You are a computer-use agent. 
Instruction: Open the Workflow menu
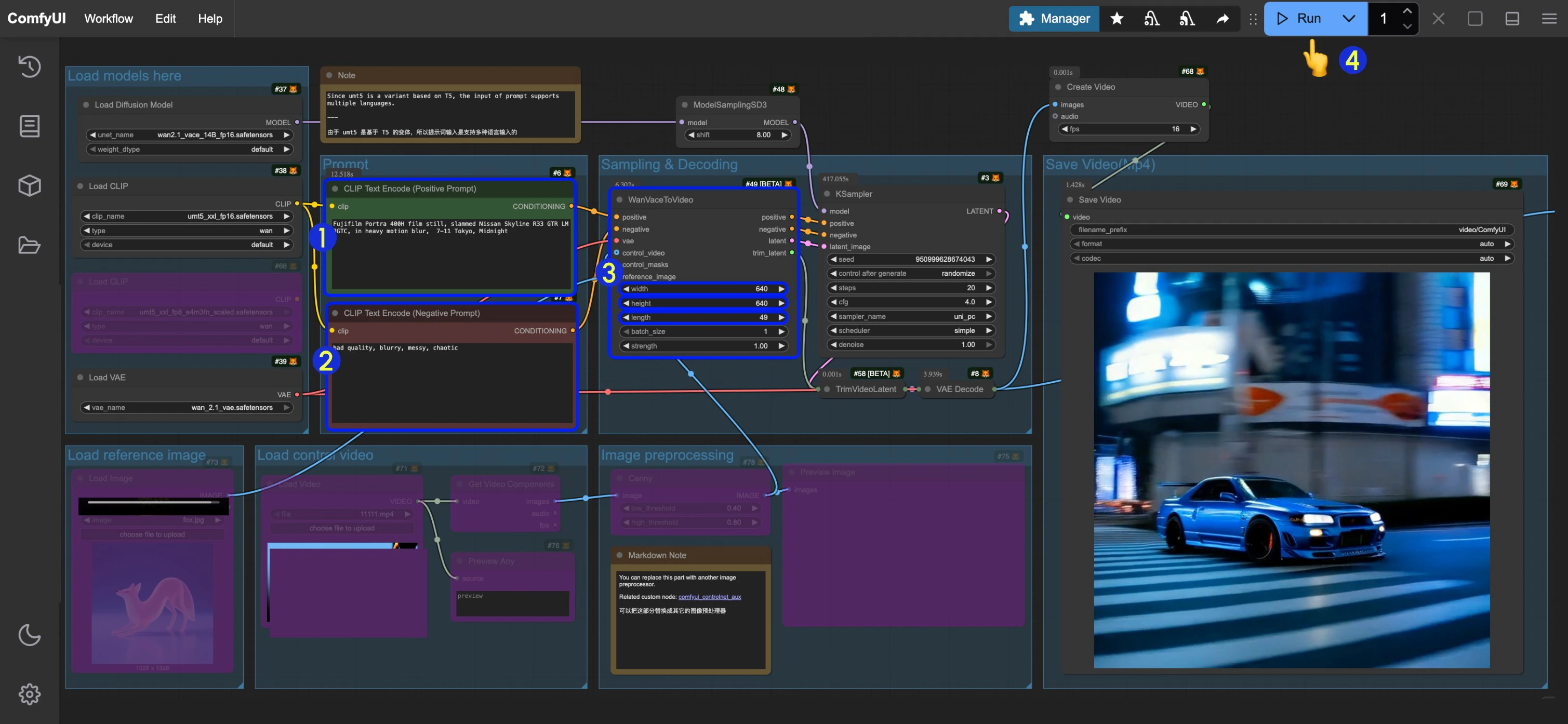point(109,19)
